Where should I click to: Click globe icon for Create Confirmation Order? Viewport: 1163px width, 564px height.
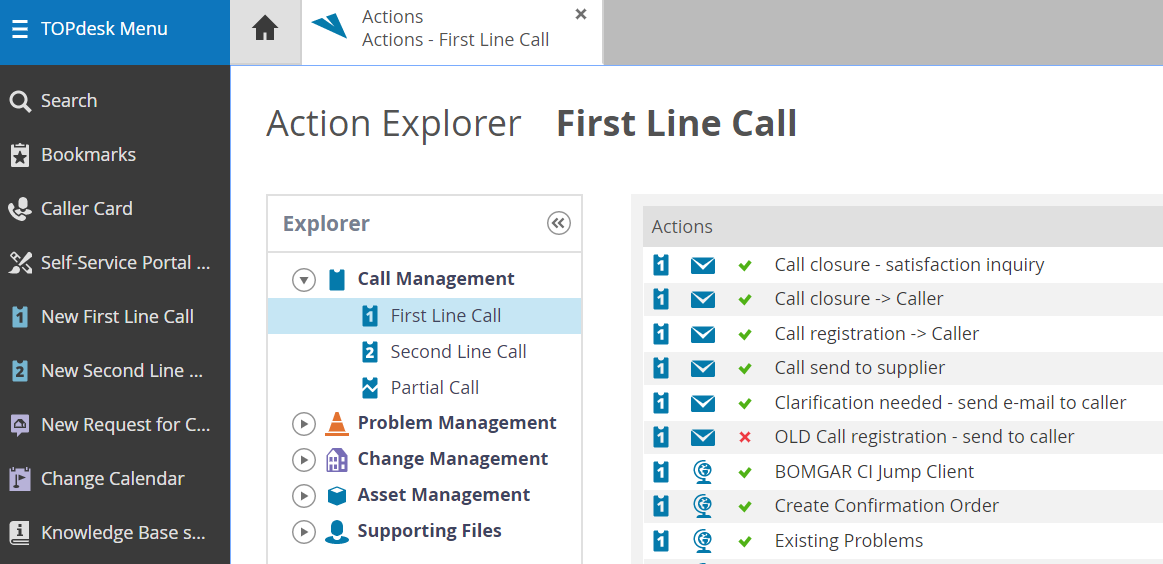(x=702, y=506)
